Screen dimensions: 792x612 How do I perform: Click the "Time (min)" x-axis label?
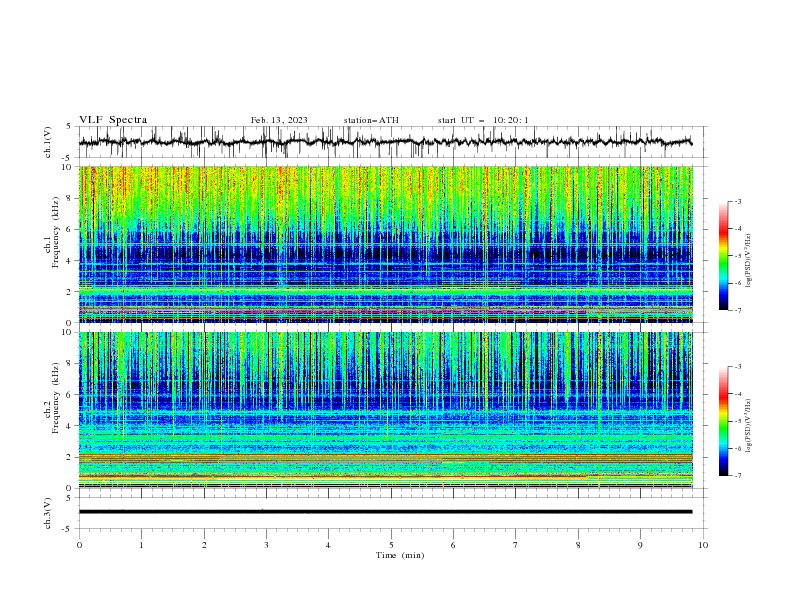[400, 555]
